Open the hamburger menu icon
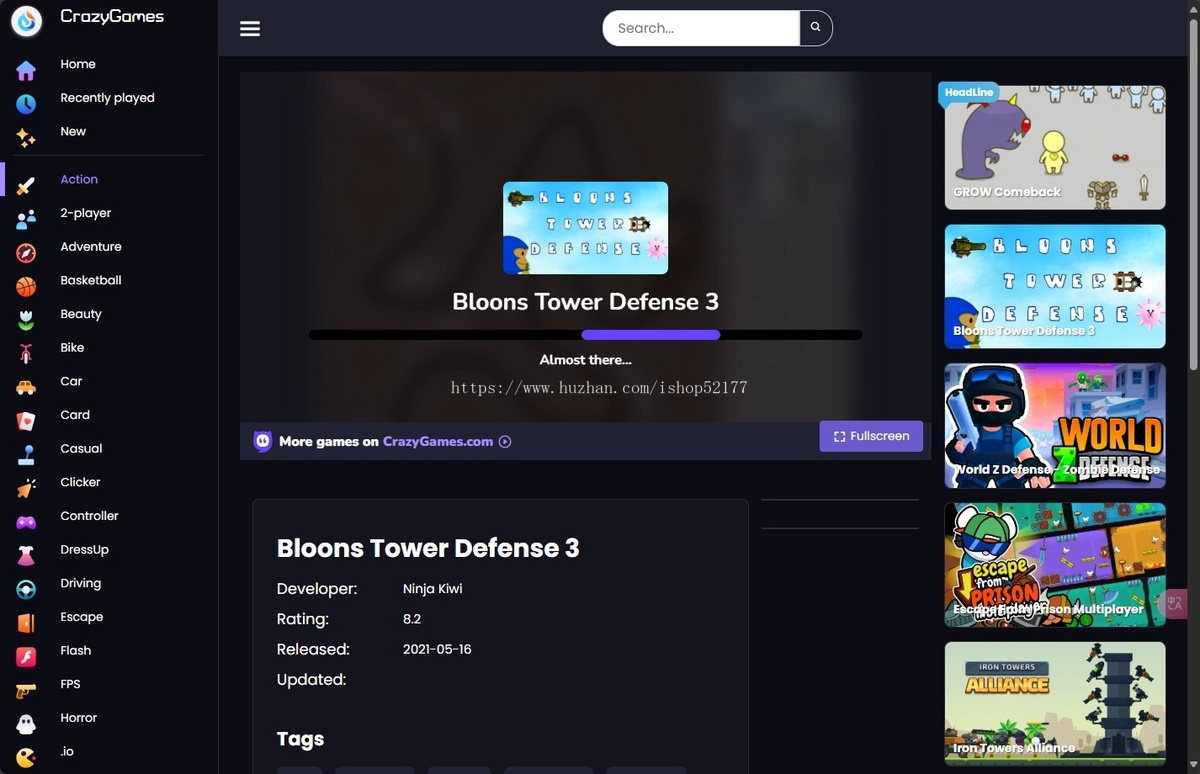1200x774 pixels. click(x=250, y=28)
